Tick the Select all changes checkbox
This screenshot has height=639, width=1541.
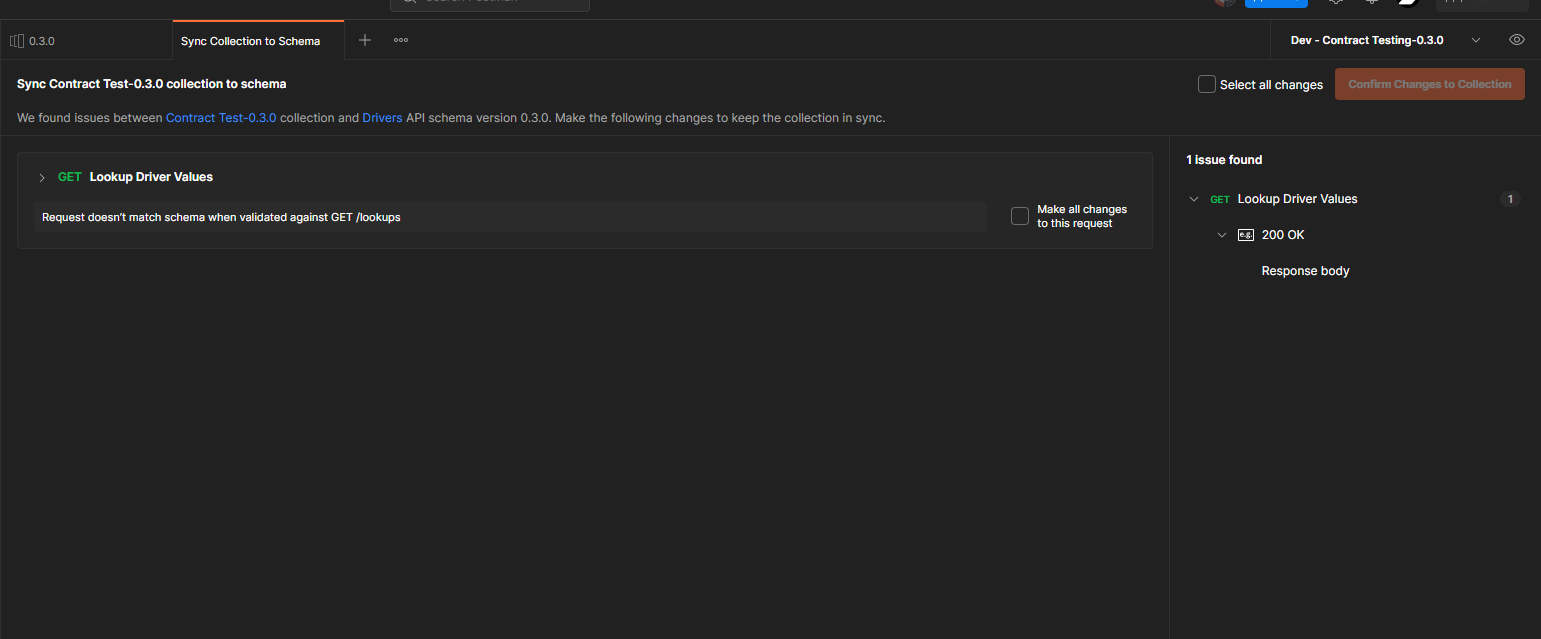pyautogui.click(x=1207, y=84)
